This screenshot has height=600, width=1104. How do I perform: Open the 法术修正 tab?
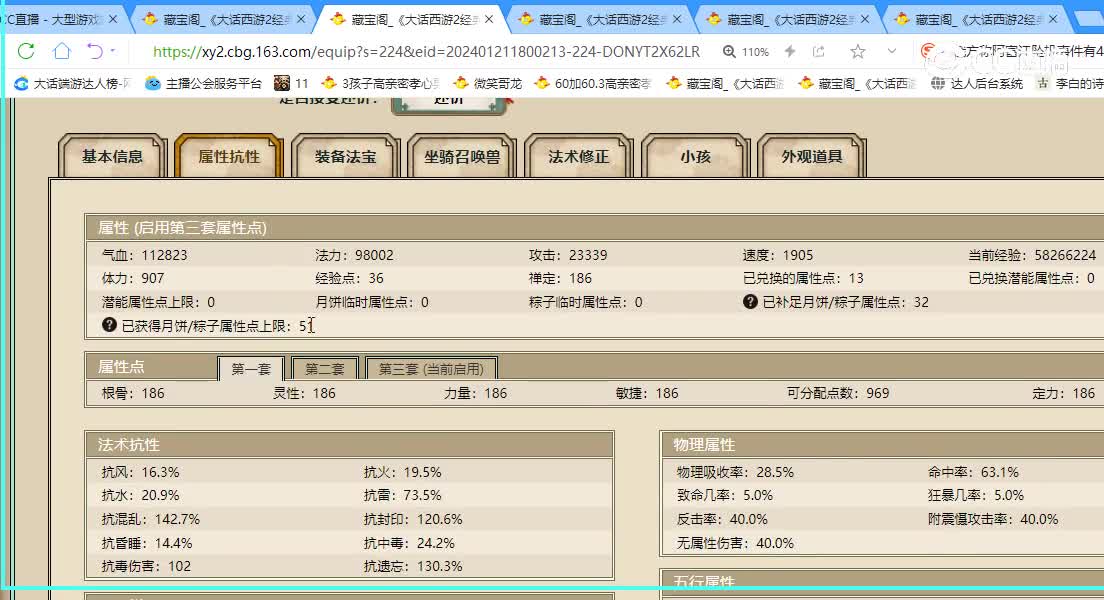pos(579,156)
